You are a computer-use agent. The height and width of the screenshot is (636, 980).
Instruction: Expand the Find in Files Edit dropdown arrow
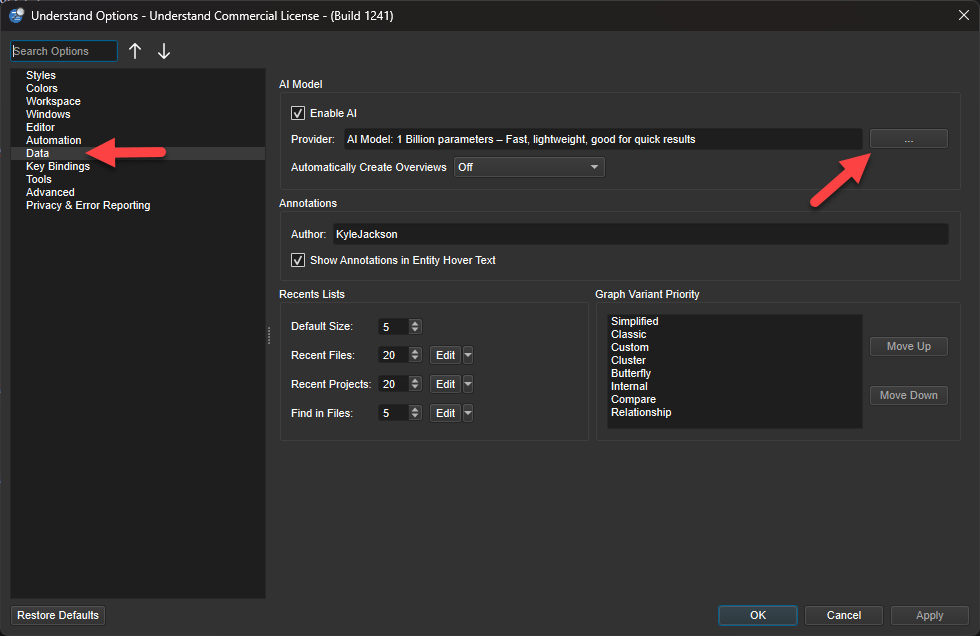[x=468, y=413]
